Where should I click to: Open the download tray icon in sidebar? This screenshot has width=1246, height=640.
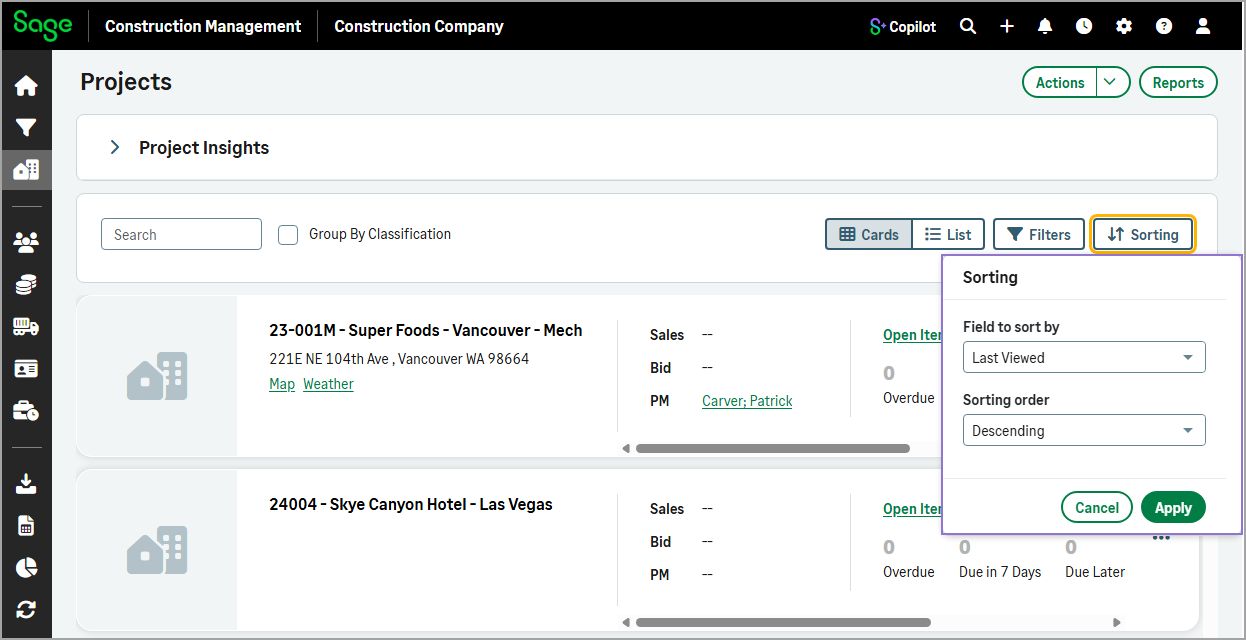tap(26, 483)
